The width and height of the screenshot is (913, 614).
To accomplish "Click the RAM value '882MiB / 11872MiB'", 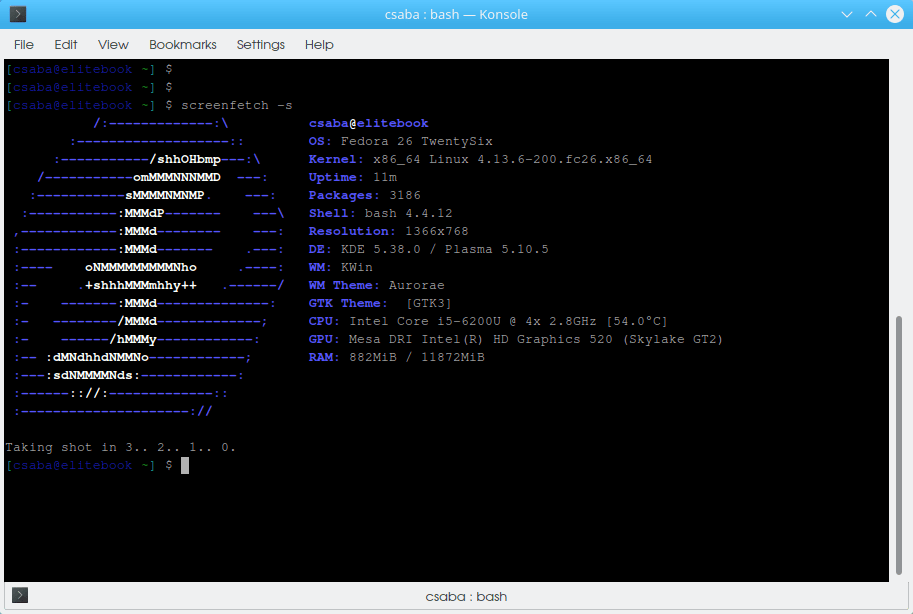I will [x=416, y=358].
